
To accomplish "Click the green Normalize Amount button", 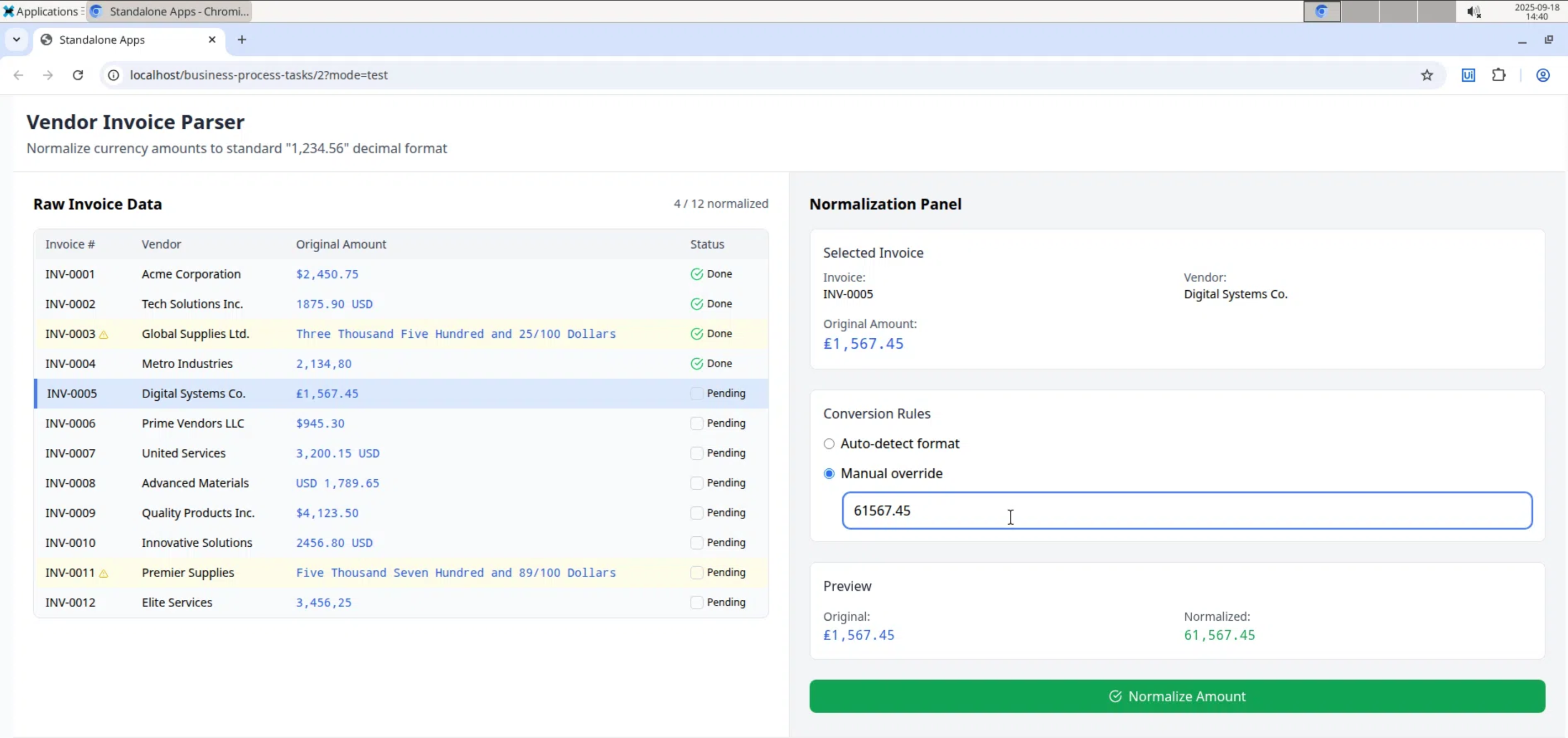I will click(1177, 696).
